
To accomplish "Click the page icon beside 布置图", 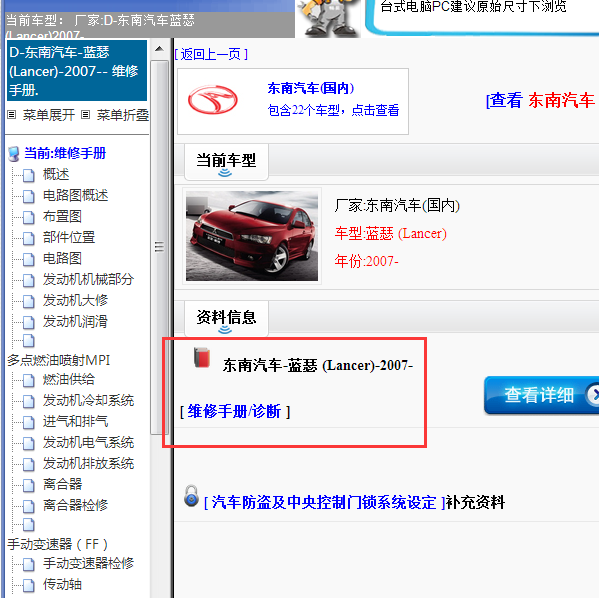I will [28, 217].
